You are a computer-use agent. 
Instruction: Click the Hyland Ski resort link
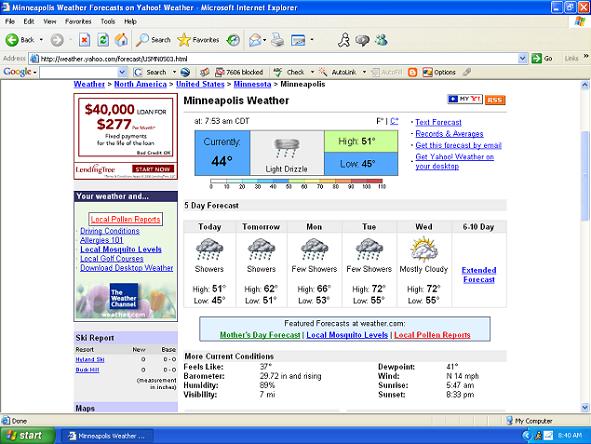coord(90,360)
